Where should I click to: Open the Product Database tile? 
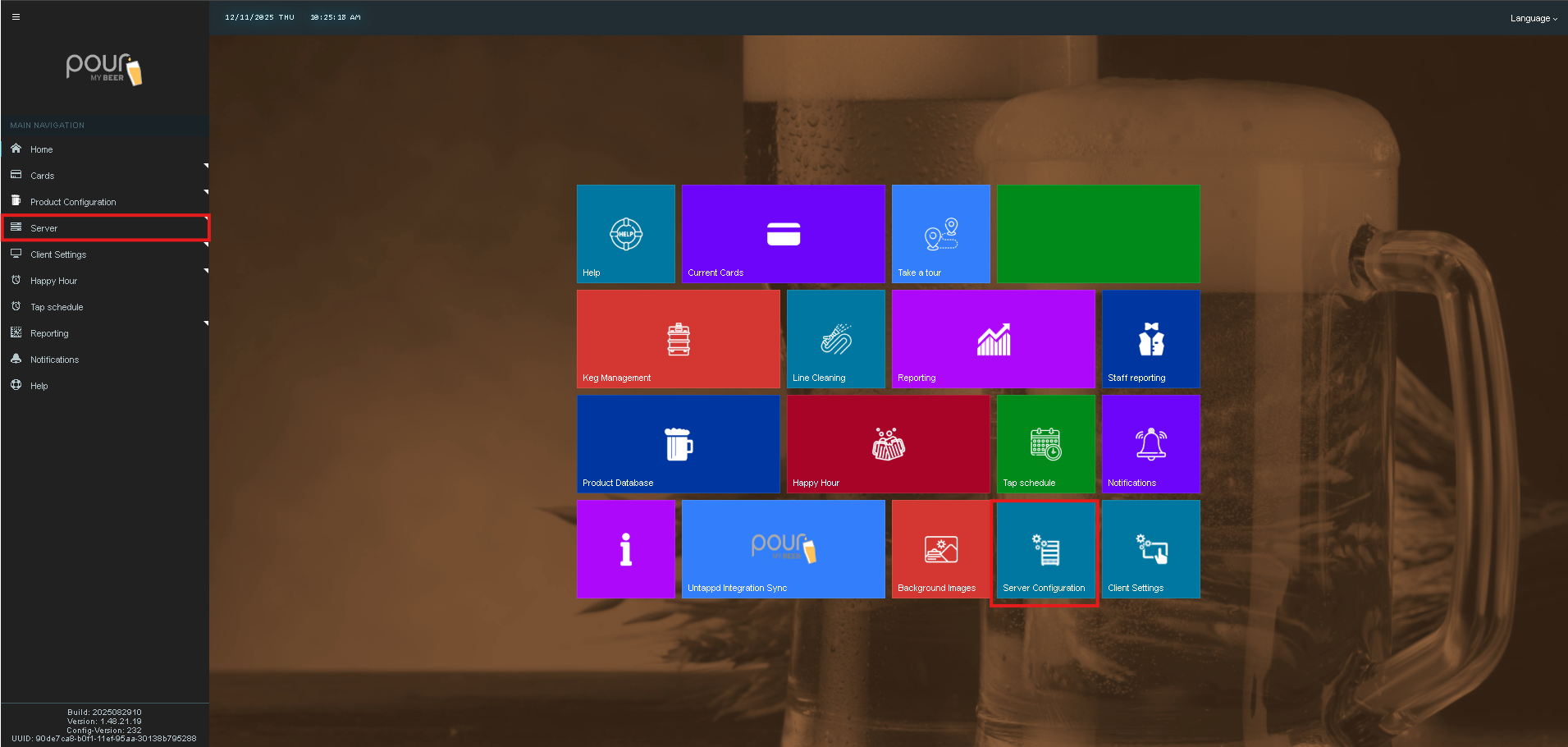(x=678, y=444)
